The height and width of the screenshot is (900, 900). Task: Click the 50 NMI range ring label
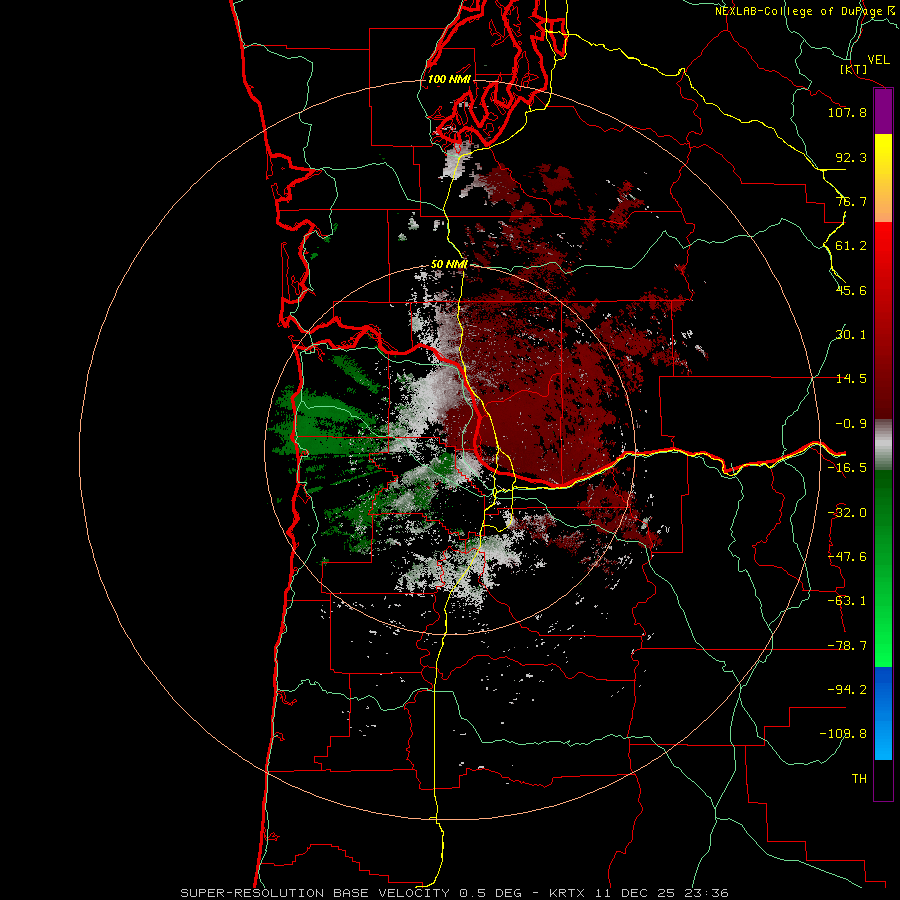[x=449, y=264]
